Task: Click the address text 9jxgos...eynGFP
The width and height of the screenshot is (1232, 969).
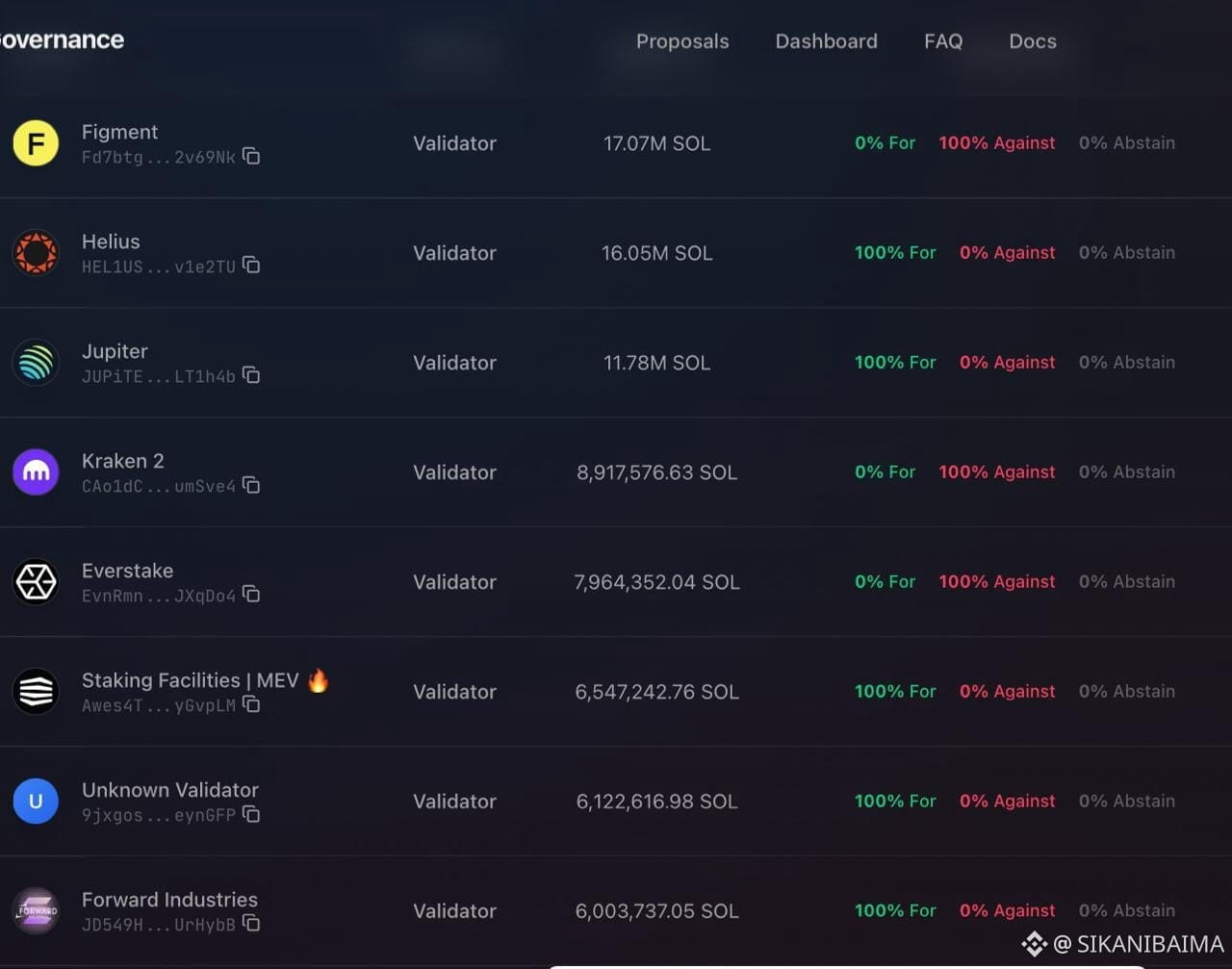Action: (x=159, y=815)
